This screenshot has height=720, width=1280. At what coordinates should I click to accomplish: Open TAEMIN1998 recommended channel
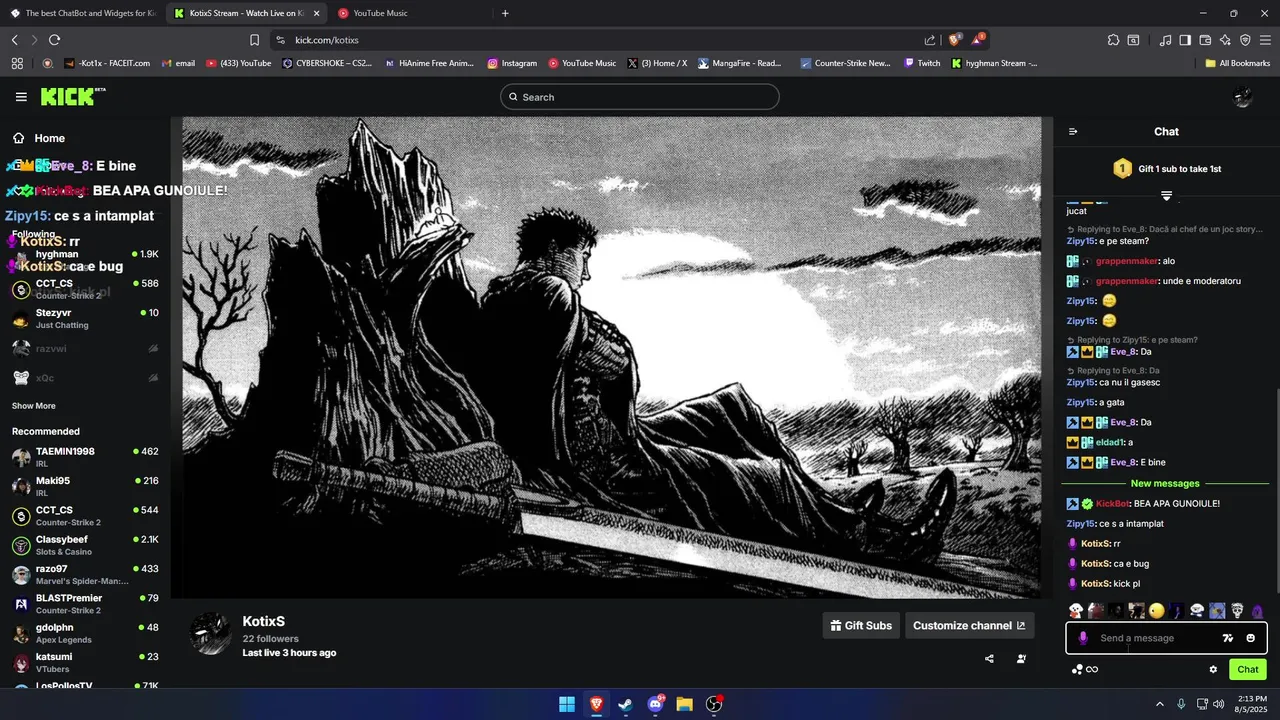85,457
